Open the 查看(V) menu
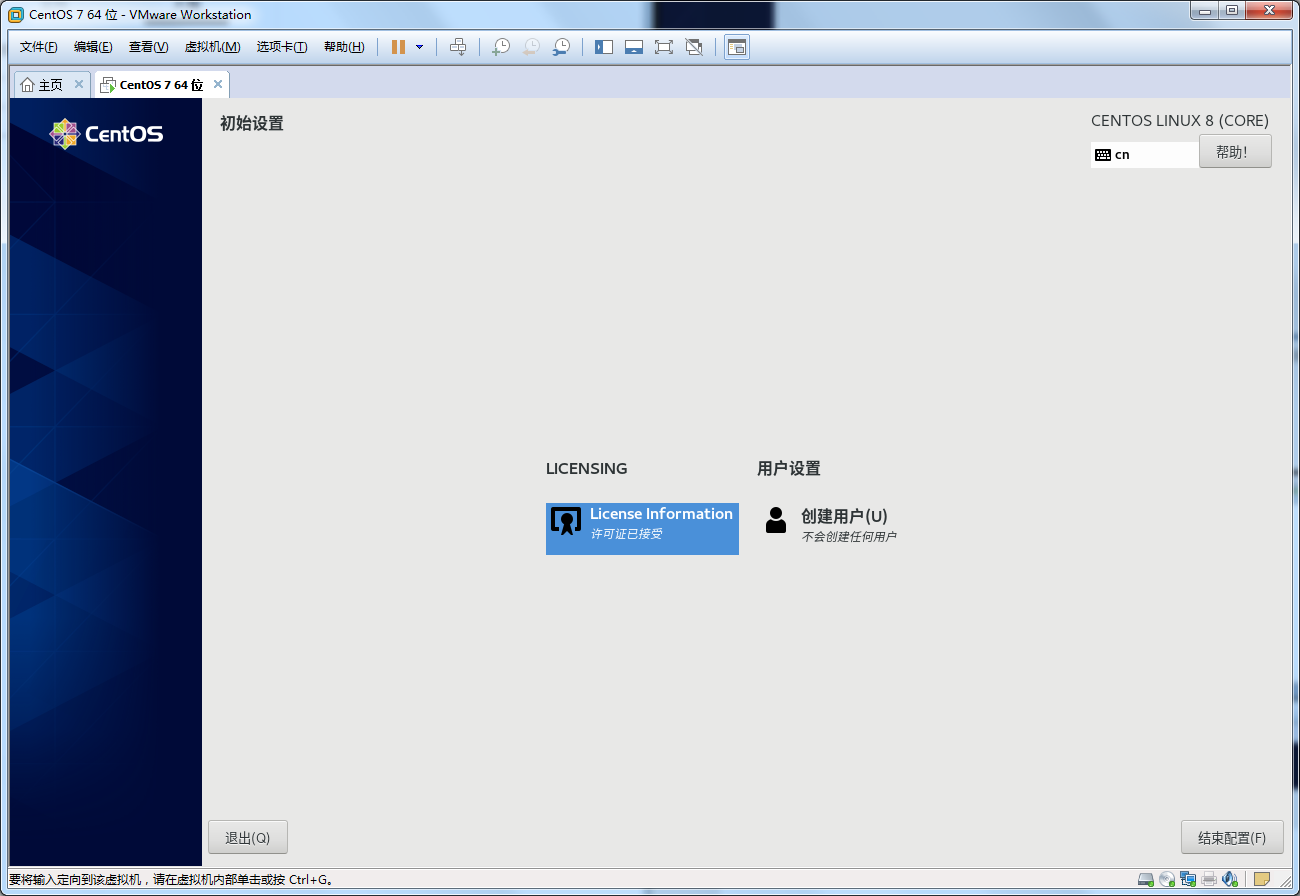1300x896 pixels. (x=148, y=47)
